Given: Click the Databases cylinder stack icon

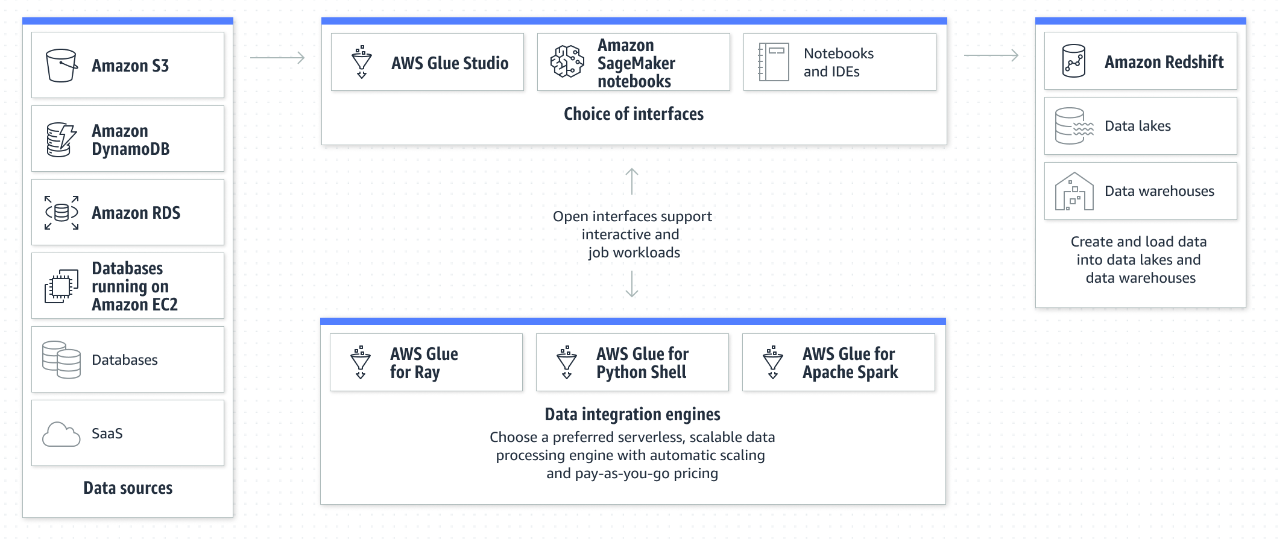Looking at the screenshot, I should (x=61, y=359).
